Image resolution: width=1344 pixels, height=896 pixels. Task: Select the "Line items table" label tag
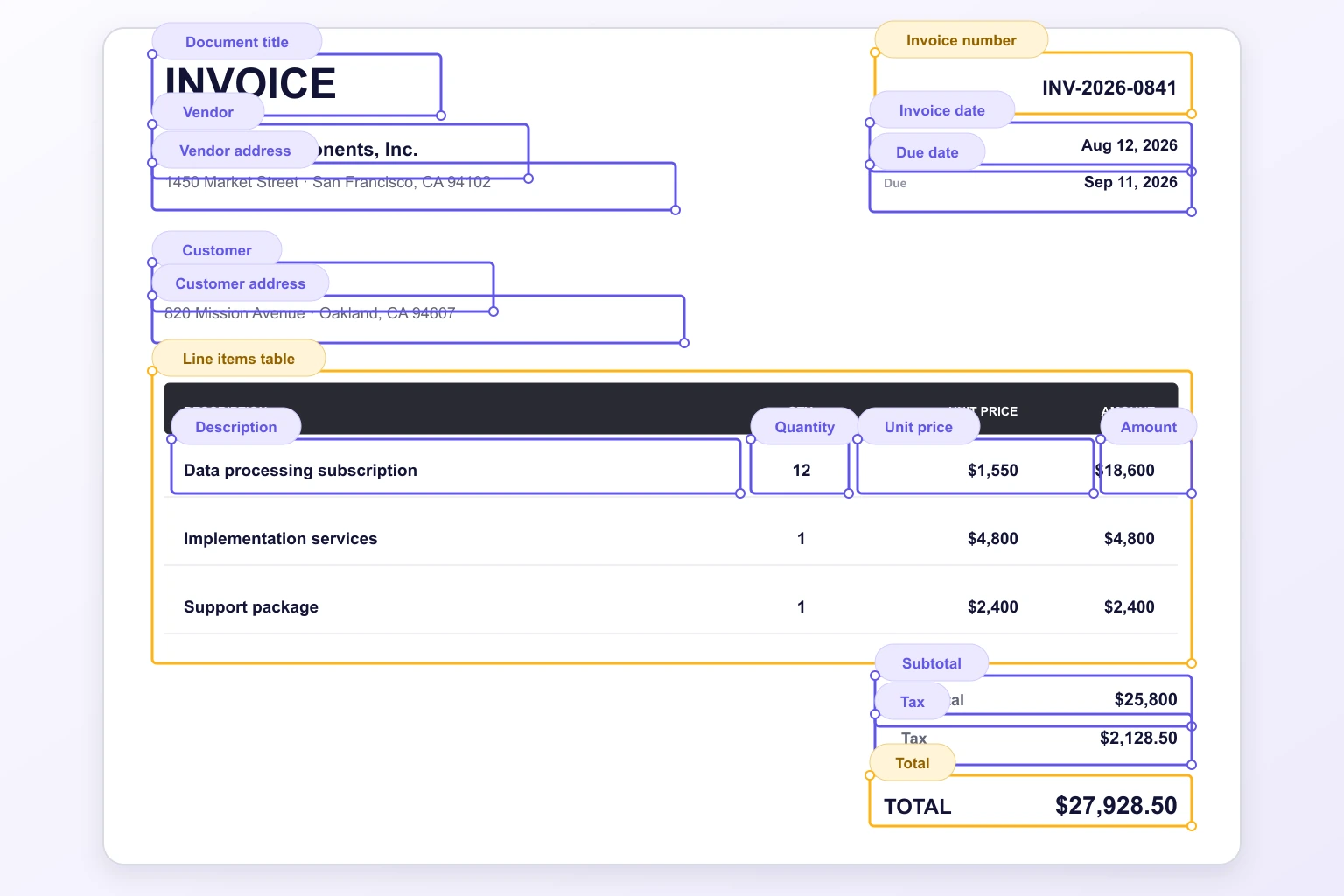click(239, 359)
